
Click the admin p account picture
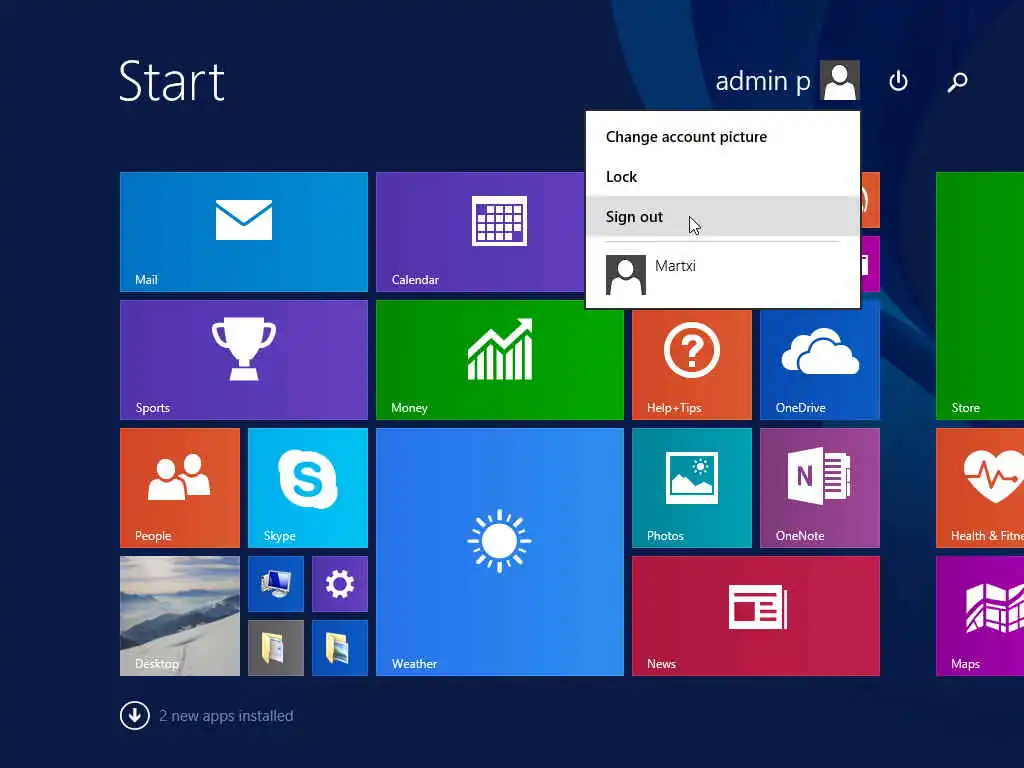(840, 80)
